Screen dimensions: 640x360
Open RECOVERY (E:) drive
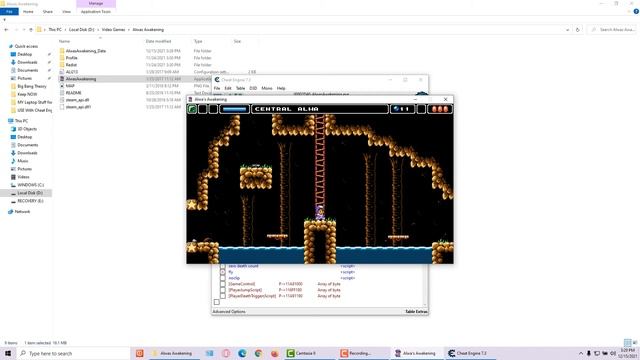(30, 201)
